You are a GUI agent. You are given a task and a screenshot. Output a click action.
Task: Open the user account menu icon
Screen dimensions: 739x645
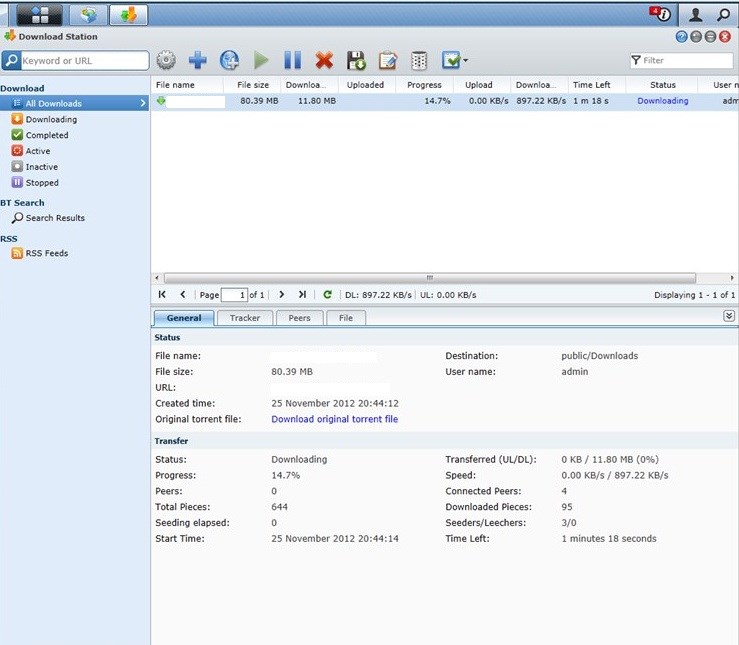(695, 15)
